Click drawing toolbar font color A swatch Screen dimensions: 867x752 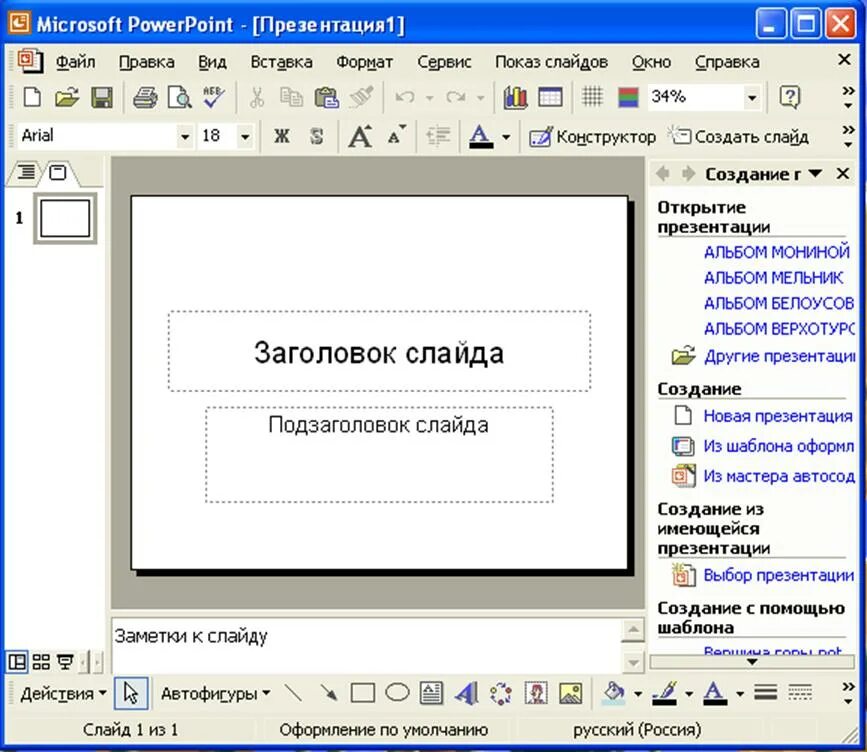(x=714, y=693)
